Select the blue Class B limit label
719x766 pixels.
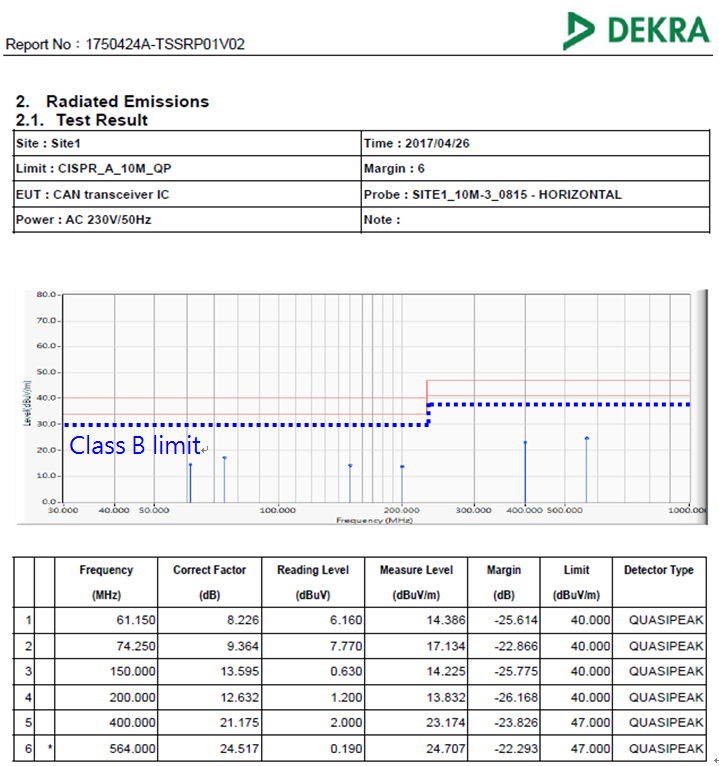(134, 445)
